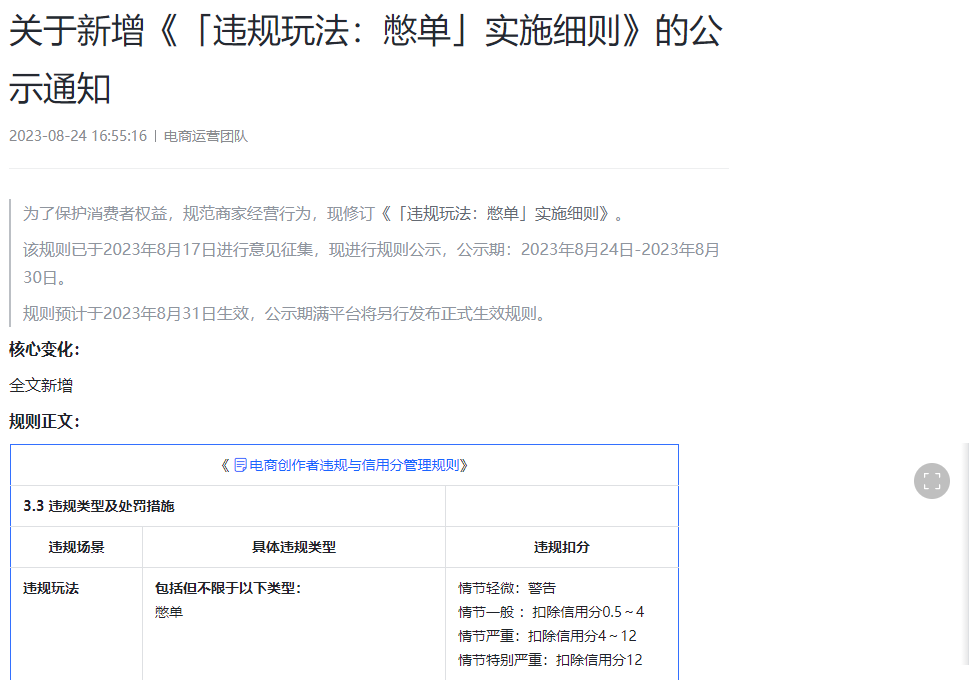Click the 情节特别严重 扣除信用分12 line
The height and width of the screenshot is (684, 978).
(550, 660)
